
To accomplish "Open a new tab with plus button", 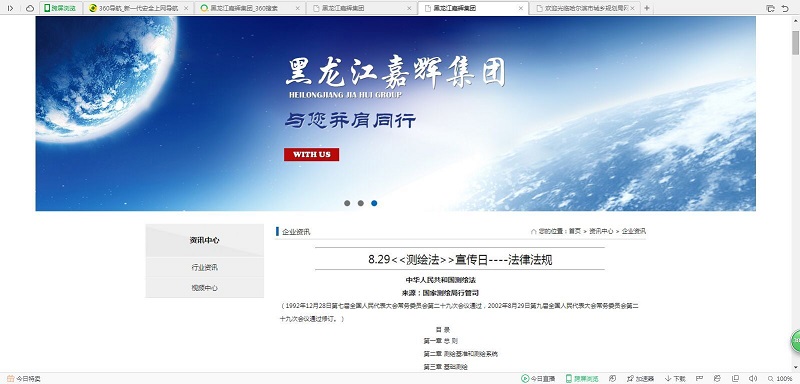I will pyautogui.click(x=647, y=8).
